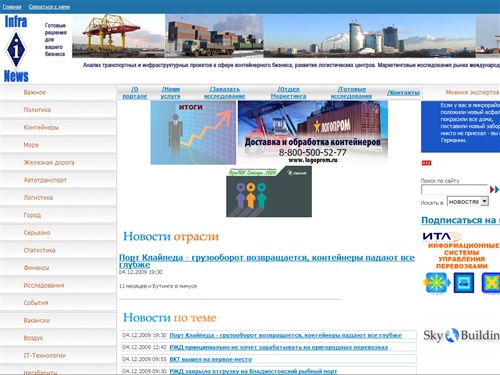The width and height of the screenshot is (500, 375).
Task: Select 'Серьезно' in the sidebar
Action: pyautogui.click(x=58, y=233)
